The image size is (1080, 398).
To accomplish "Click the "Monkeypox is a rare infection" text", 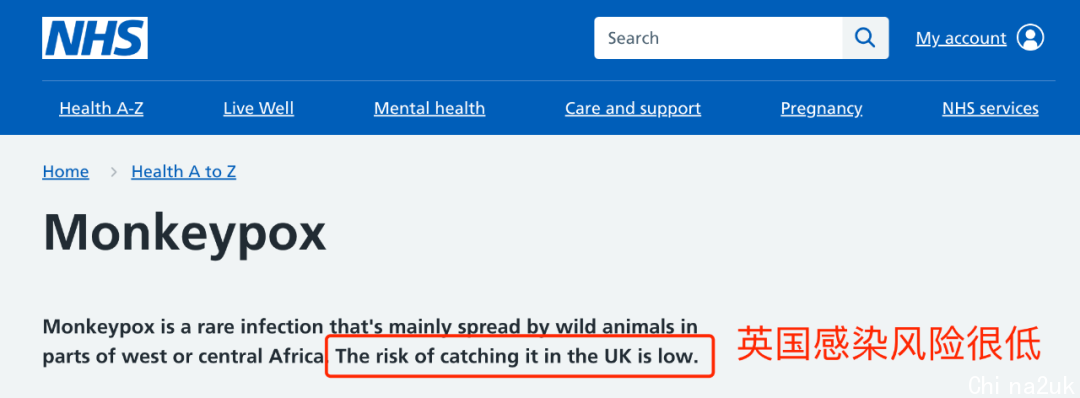I will coord(183,326).
